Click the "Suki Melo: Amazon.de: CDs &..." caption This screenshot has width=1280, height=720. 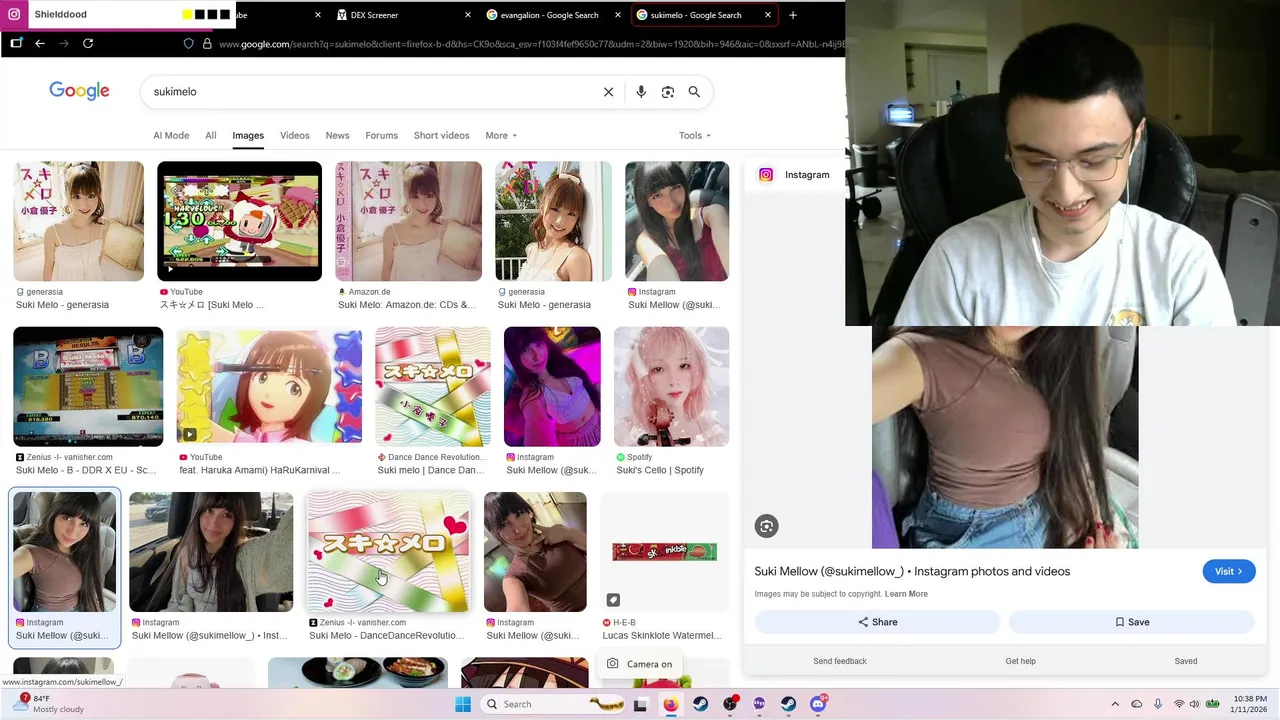407,305
